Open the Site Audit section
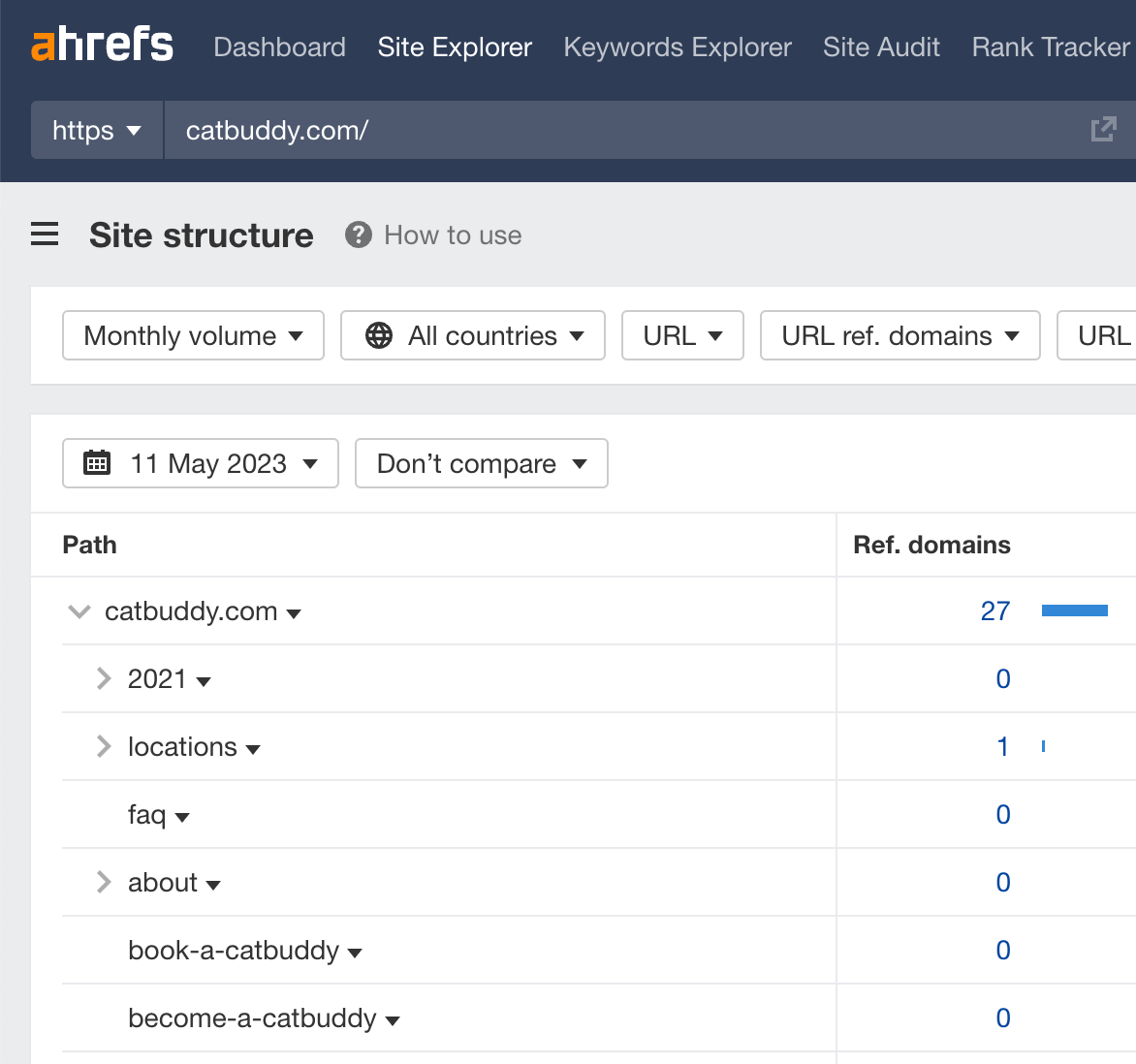Image resolution: width=1136 pixels, height=1064 pixels. 880,47
